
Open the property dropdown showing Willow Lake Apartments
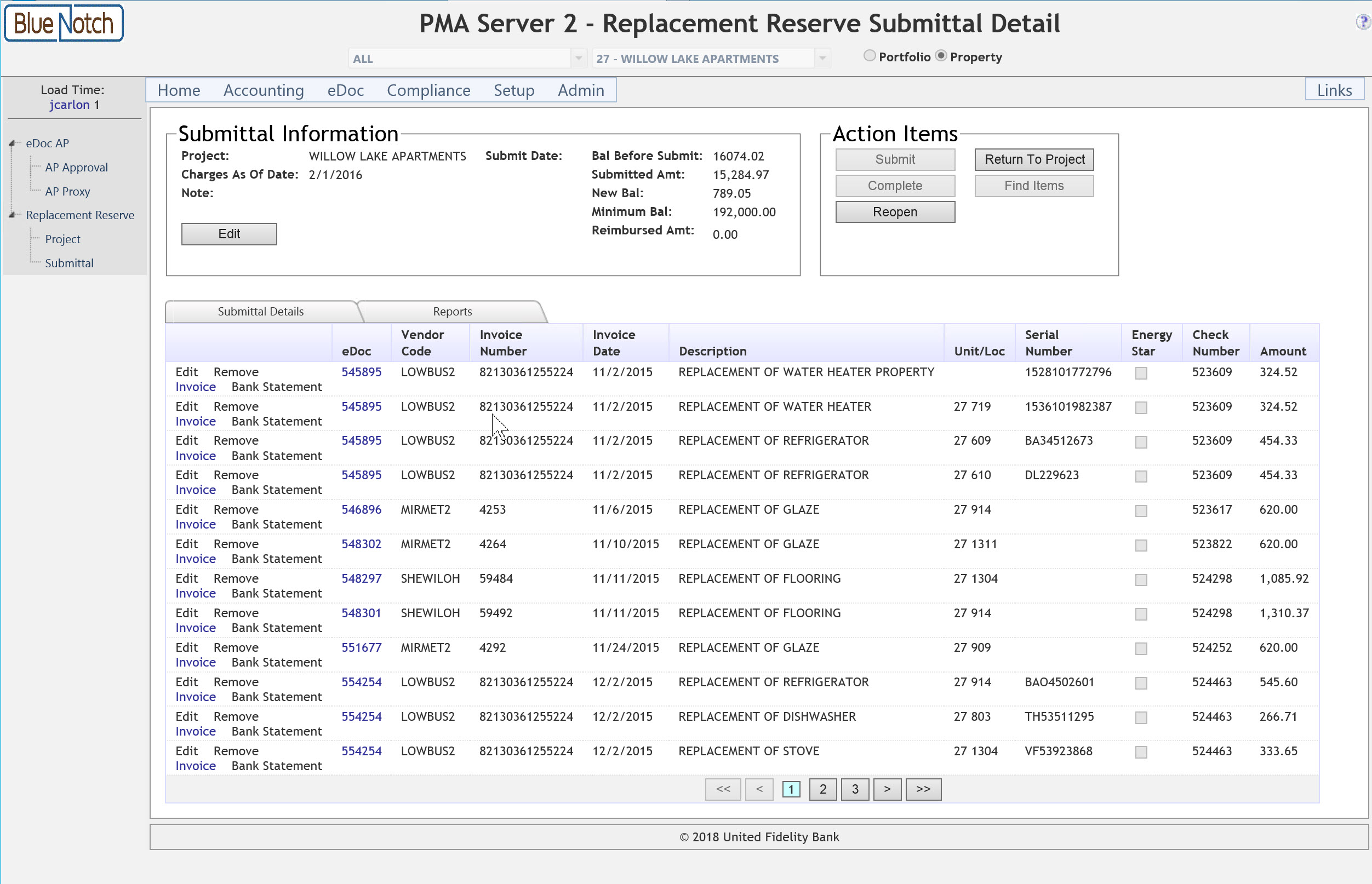[x=822, y=59]
